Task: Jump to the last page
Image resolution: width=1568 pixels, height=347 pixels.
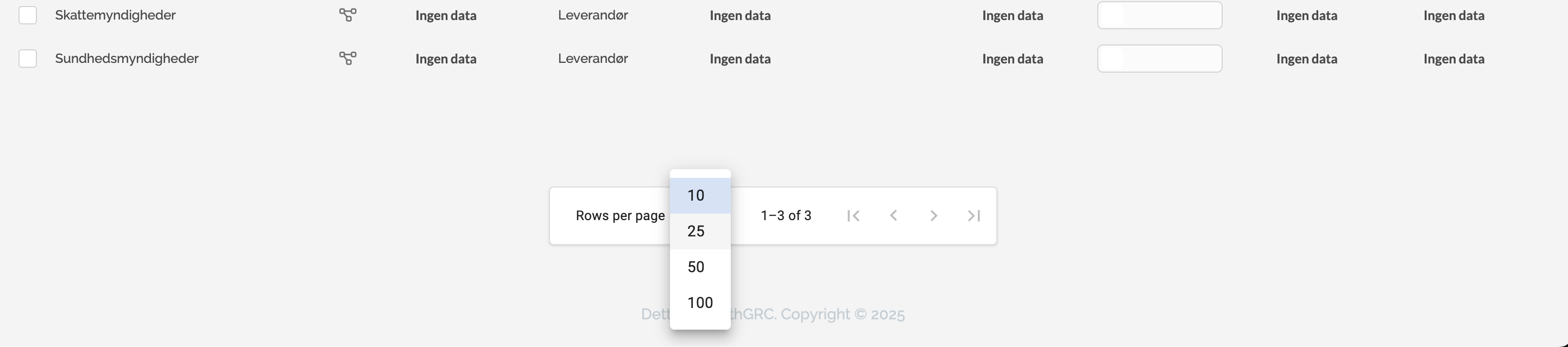Action: pos(974,216)
